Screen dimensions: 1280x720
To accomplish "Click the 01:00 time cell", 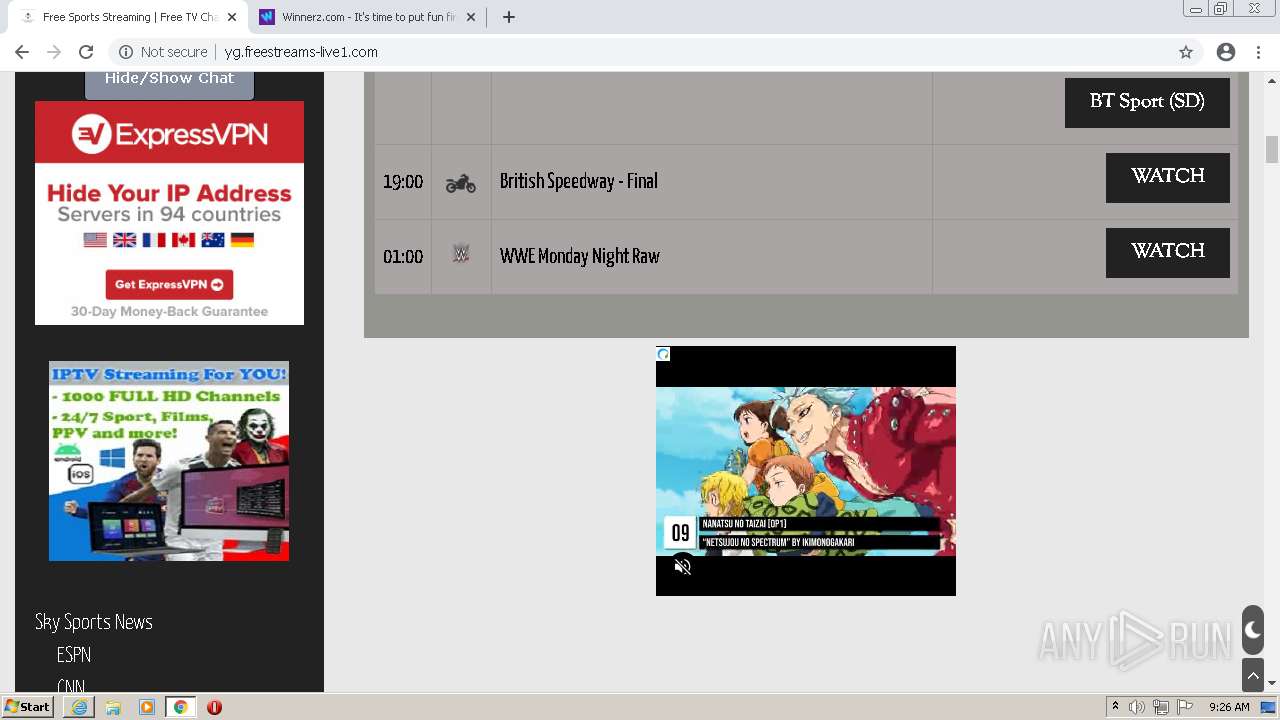I will point(403,257).
